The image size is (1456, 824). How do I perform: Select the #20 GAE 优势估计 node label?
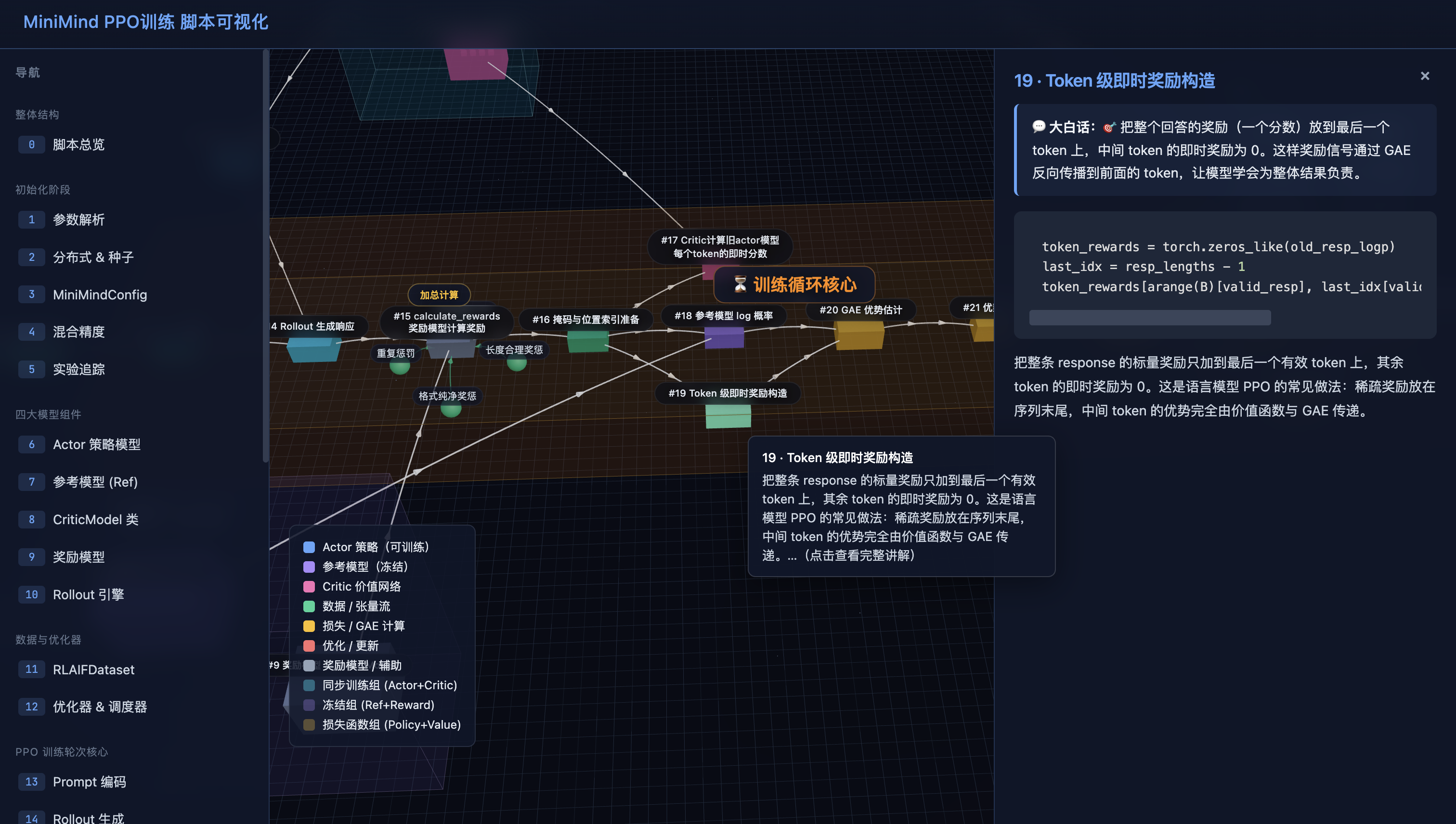860,309
